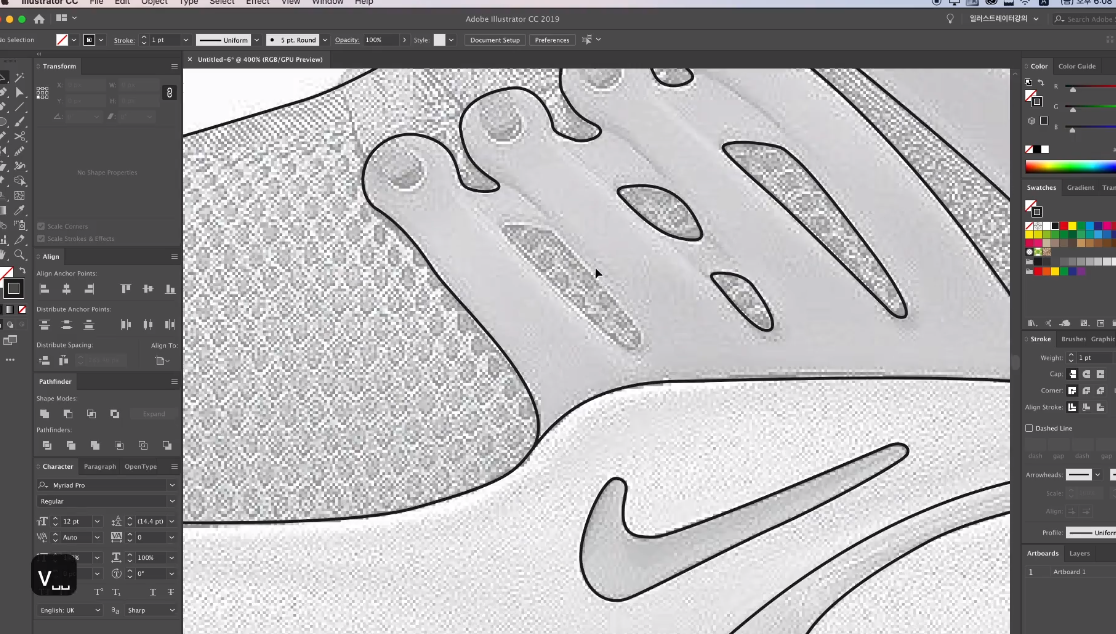Toggle Scale Corners checkbox
This screenshot has height=634, width=1116.
(41, 226)
